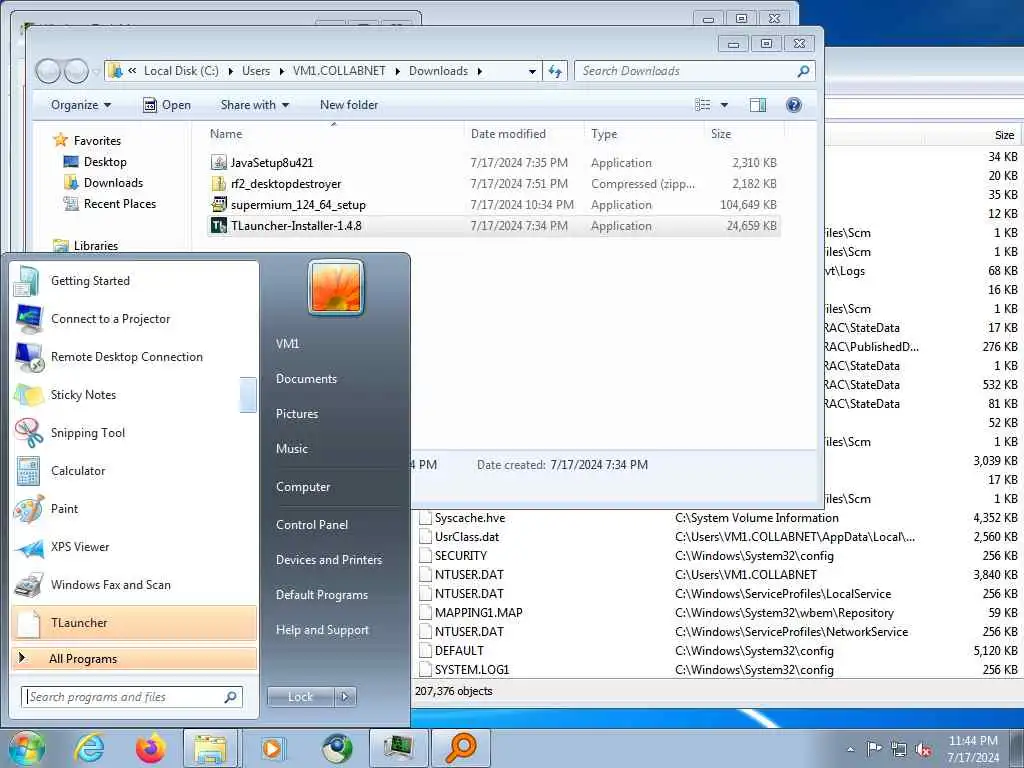This screenshot has width=1024, height=768.
Task: Click the Search programs and files box
Action: [131, 697]
